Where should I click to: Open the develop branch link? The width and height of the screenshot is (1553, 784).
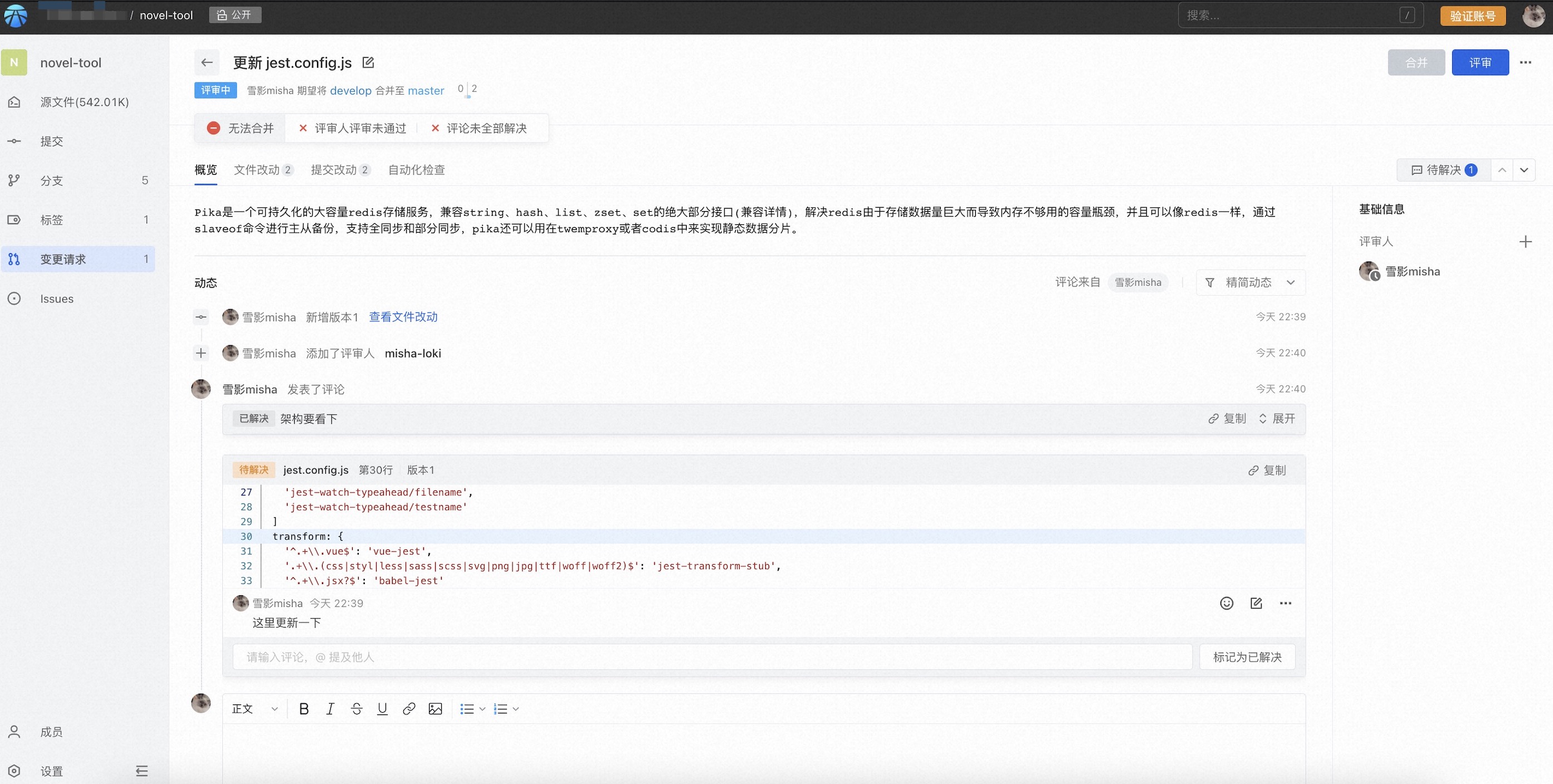point(351,90)
